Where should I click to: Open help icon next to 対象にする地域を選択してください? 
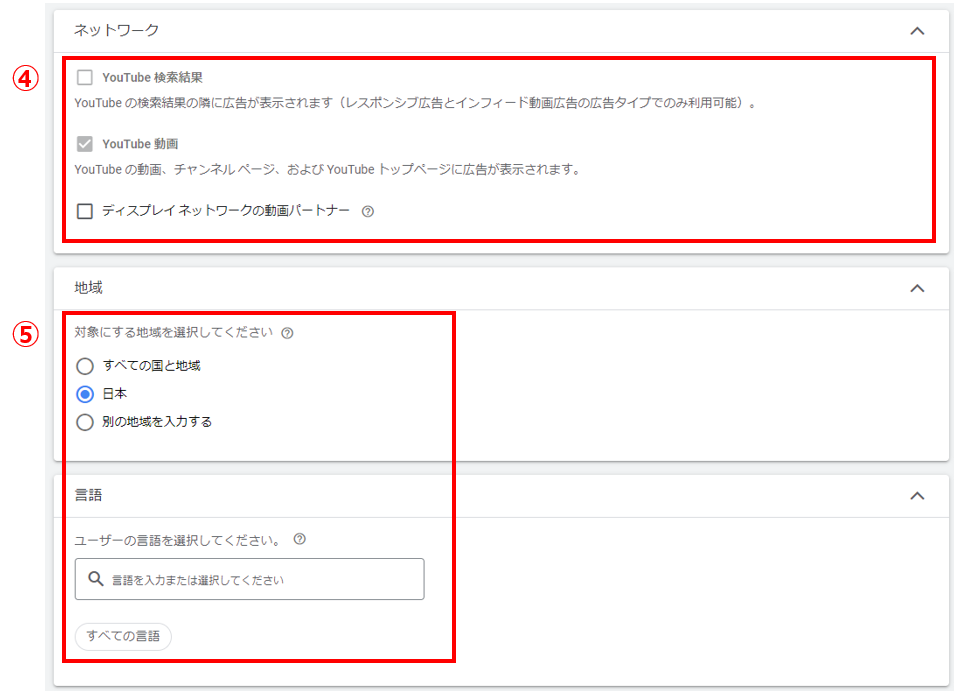point(288,333)
